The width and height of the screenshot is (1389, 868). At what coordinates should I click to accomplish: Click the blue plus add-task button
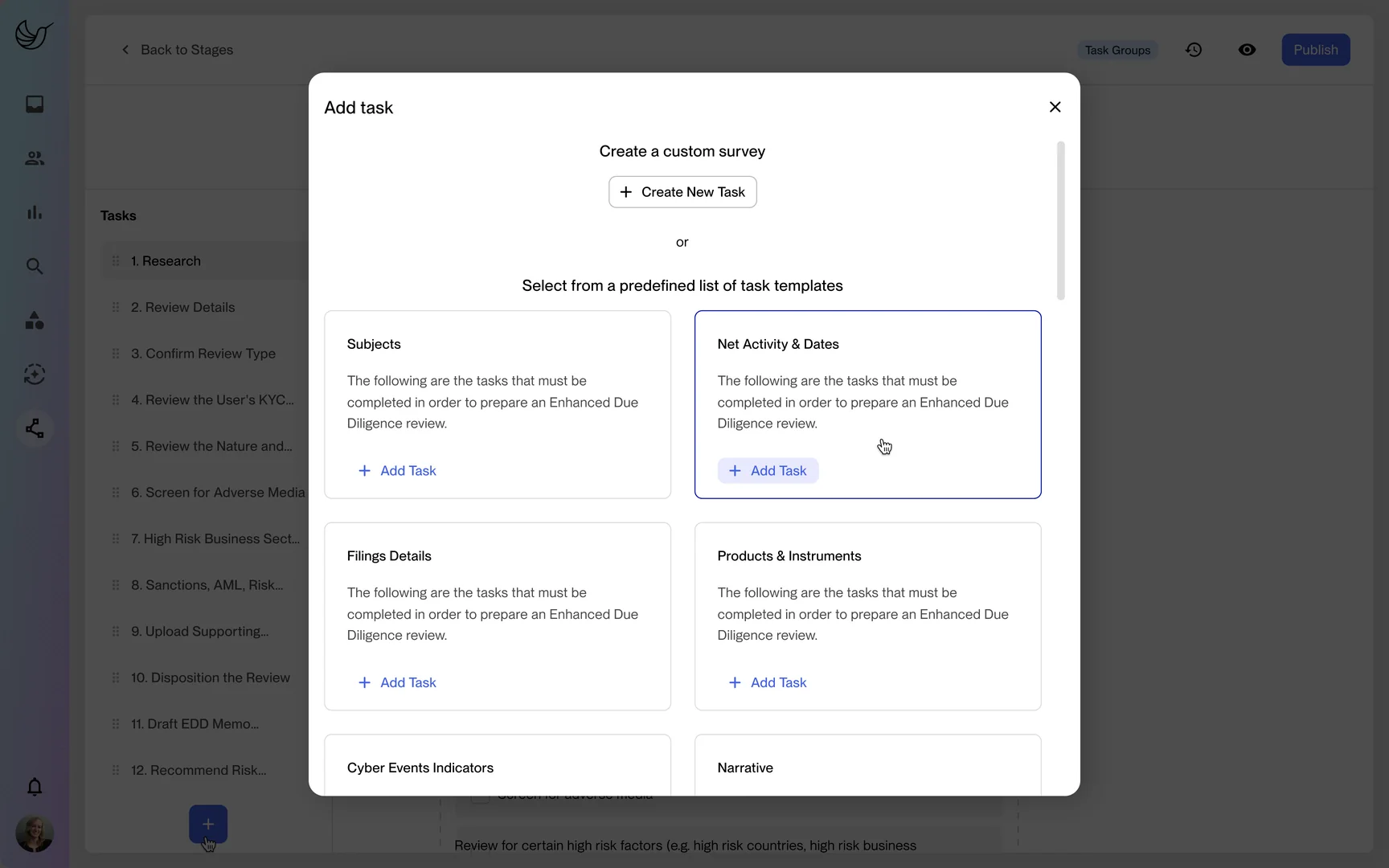pos(208,824)
